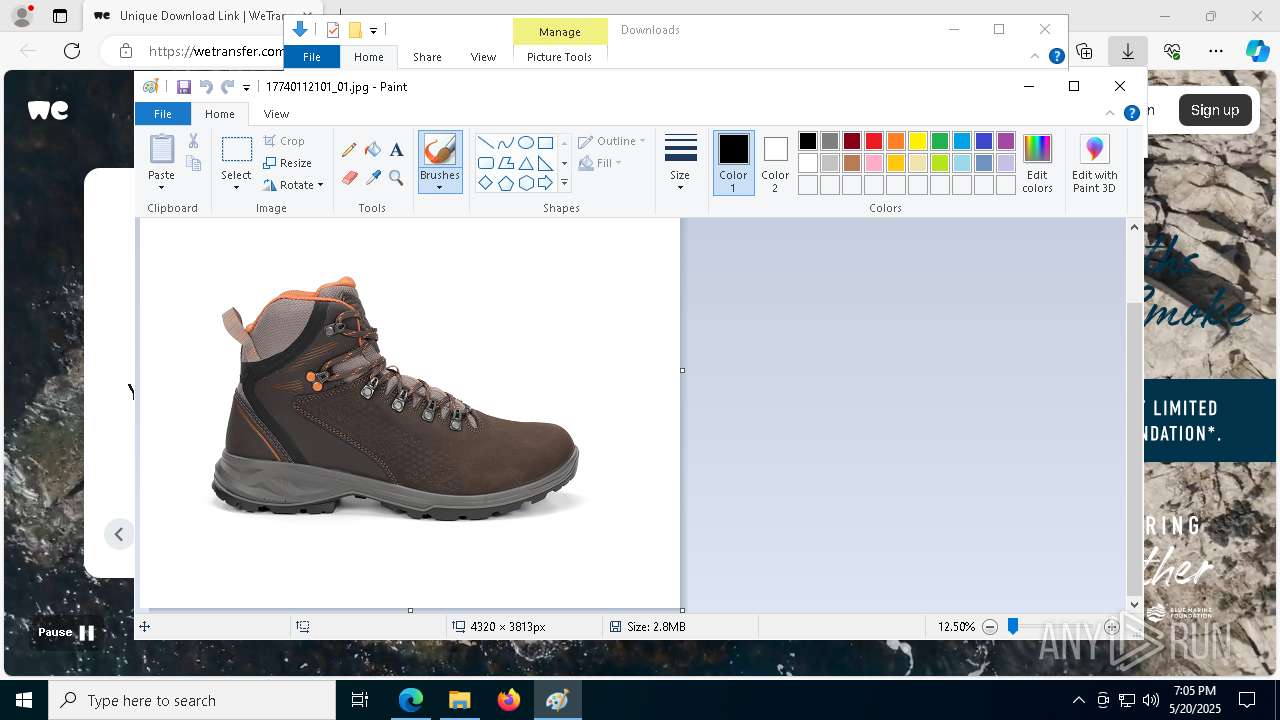
Task: Open the View tab in Downloads window
Action: coord(483,57)
